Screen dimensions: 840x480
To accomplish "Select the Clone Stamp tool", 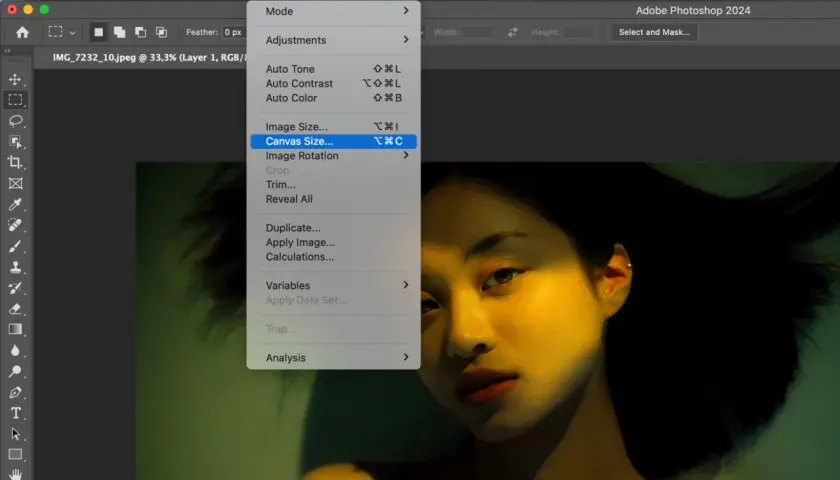I will (15, 267).
